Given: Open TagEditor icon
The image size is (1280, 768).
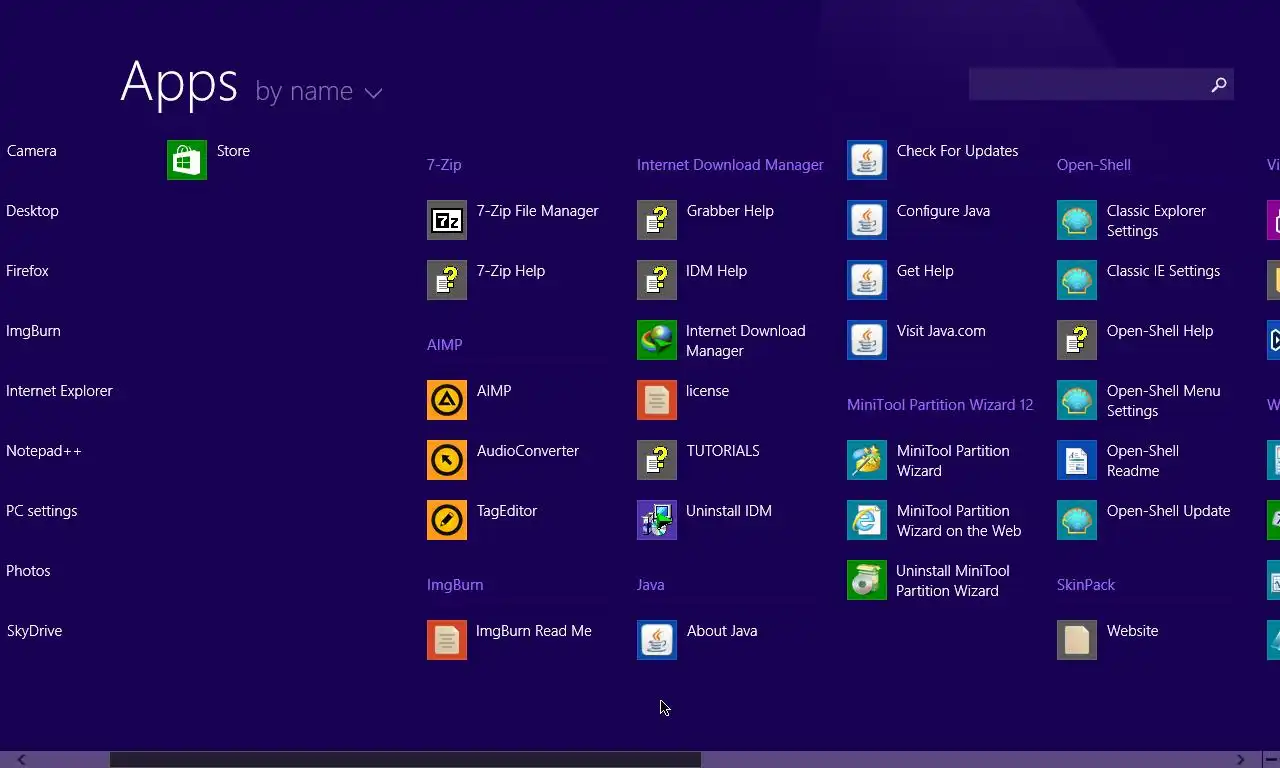Looking at the screenshot, I should point(447,520).
